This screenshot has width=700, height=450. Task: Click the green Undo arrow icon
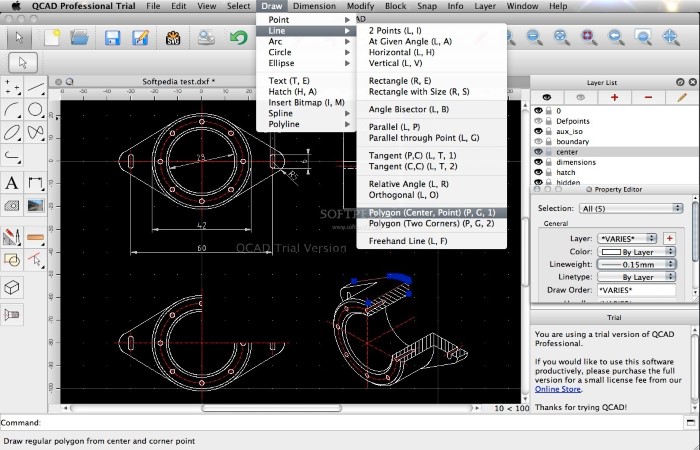click(x=239, y=38)
